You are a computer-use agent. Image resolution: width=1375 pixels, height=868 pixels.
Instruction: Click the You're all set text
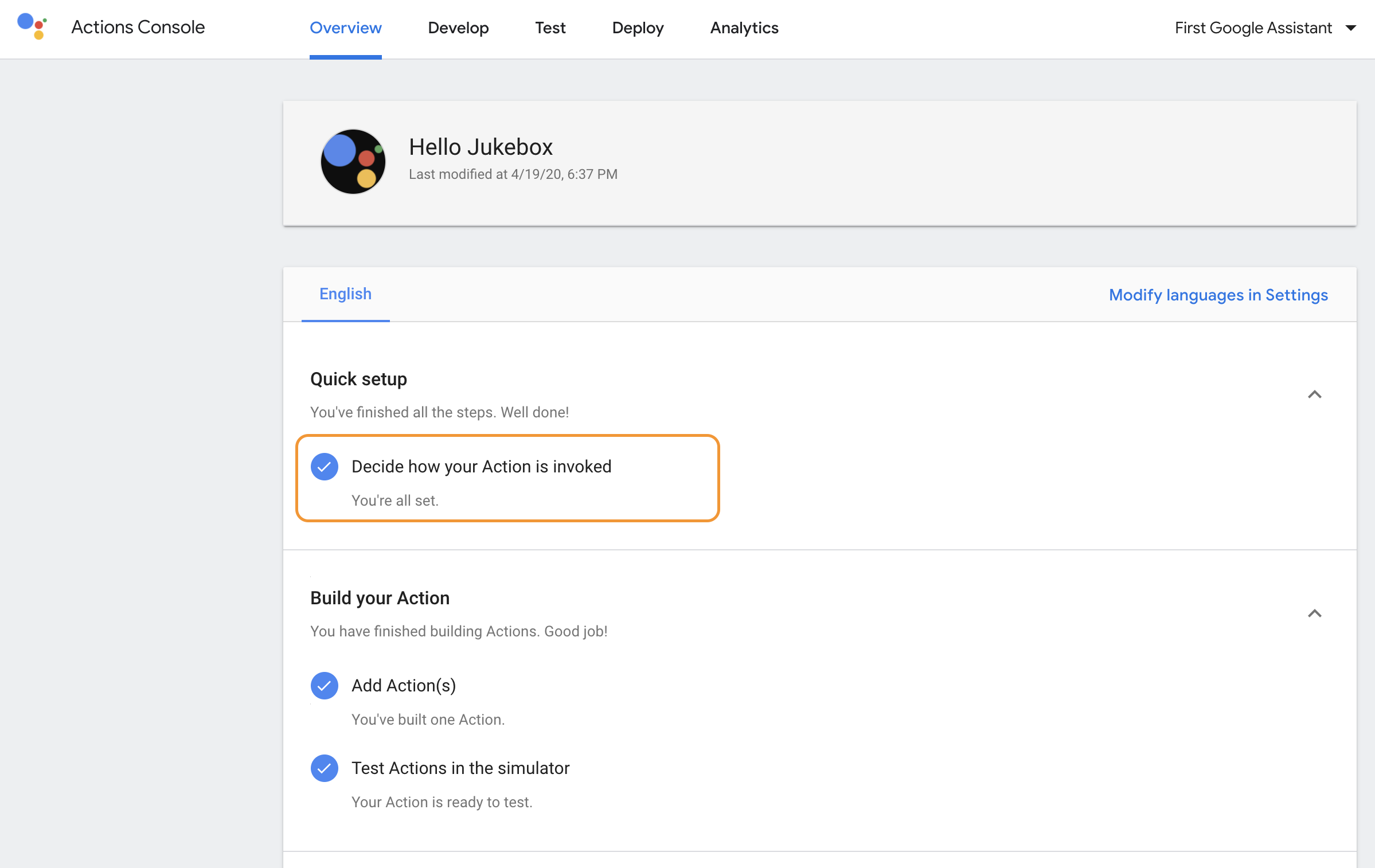[395, 501]
